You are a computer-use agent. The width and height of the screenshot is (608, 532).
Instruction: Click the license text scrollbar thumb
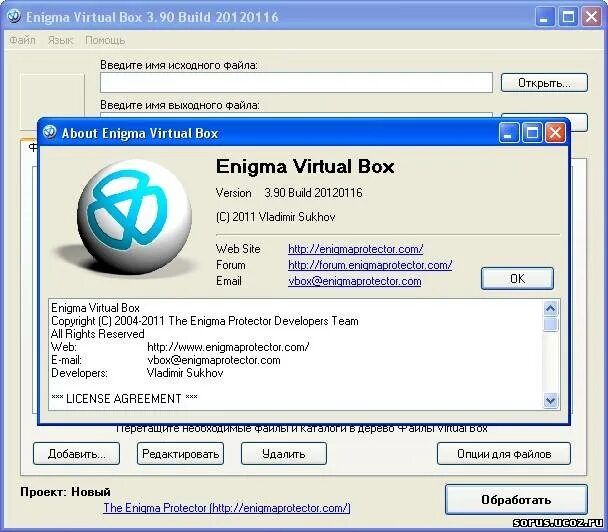pos(551,325)
